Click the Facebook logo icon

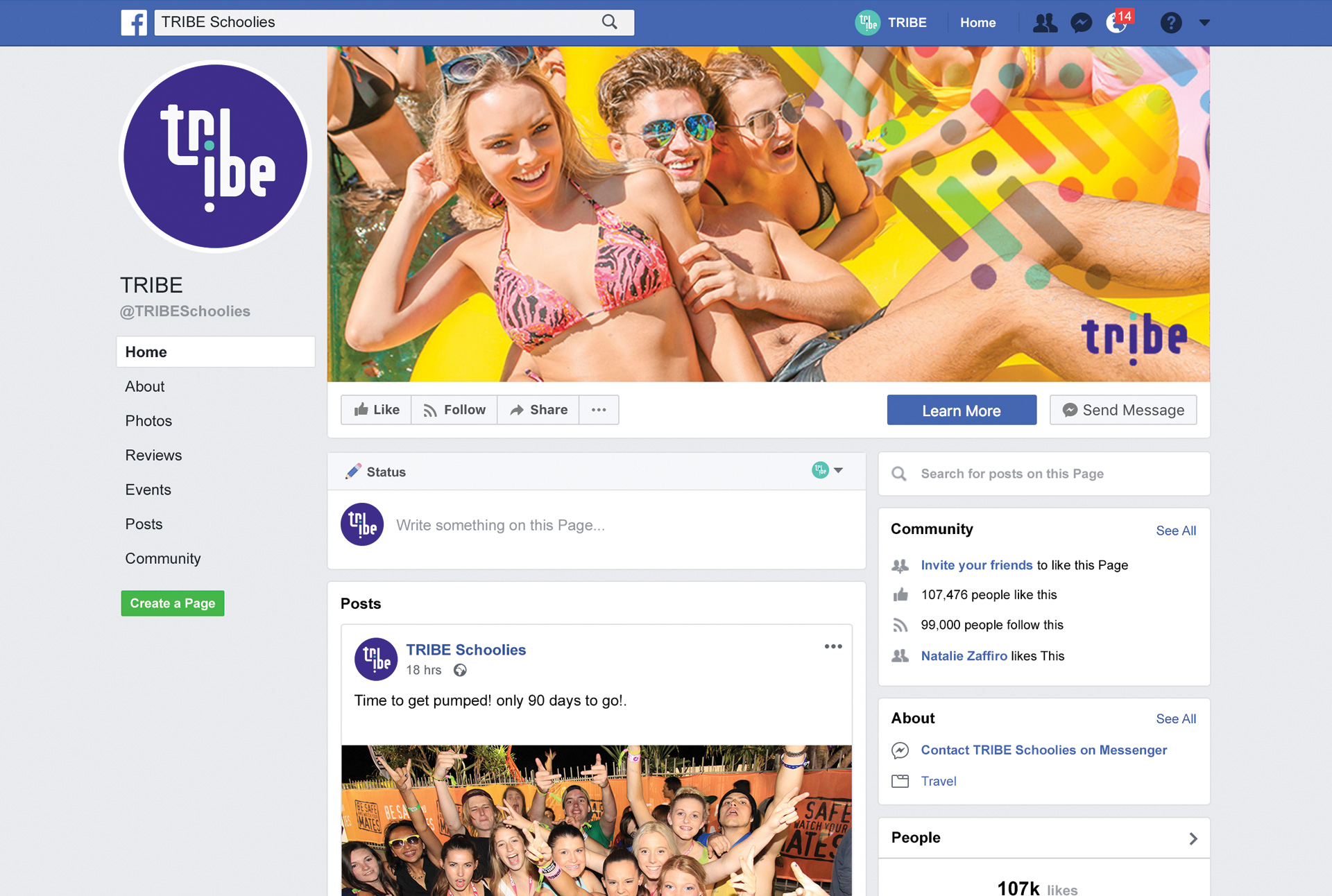point(134,23)
